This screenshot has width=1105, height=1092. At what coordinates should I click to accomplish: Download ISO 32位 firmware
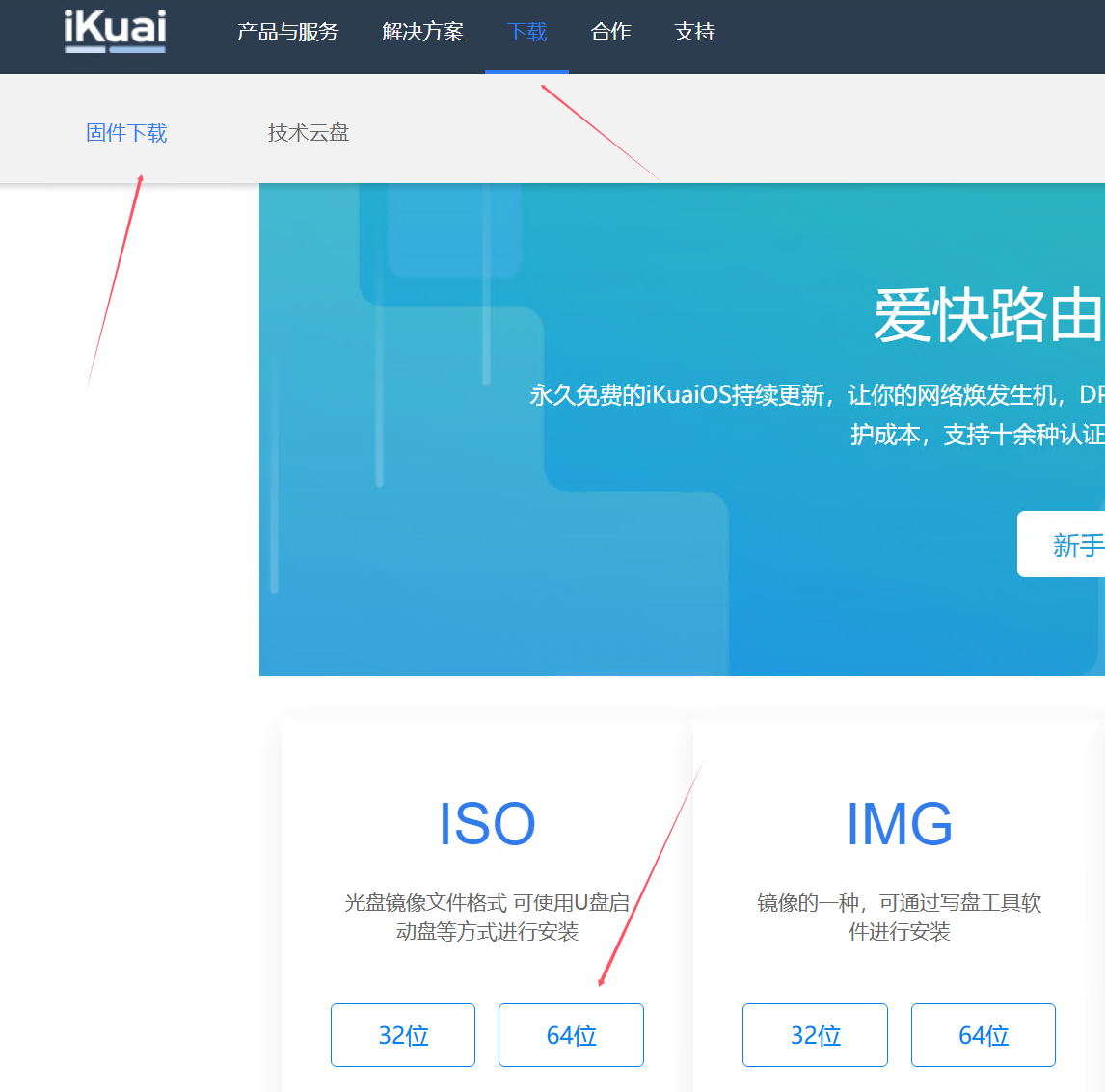pos(403,1035)
